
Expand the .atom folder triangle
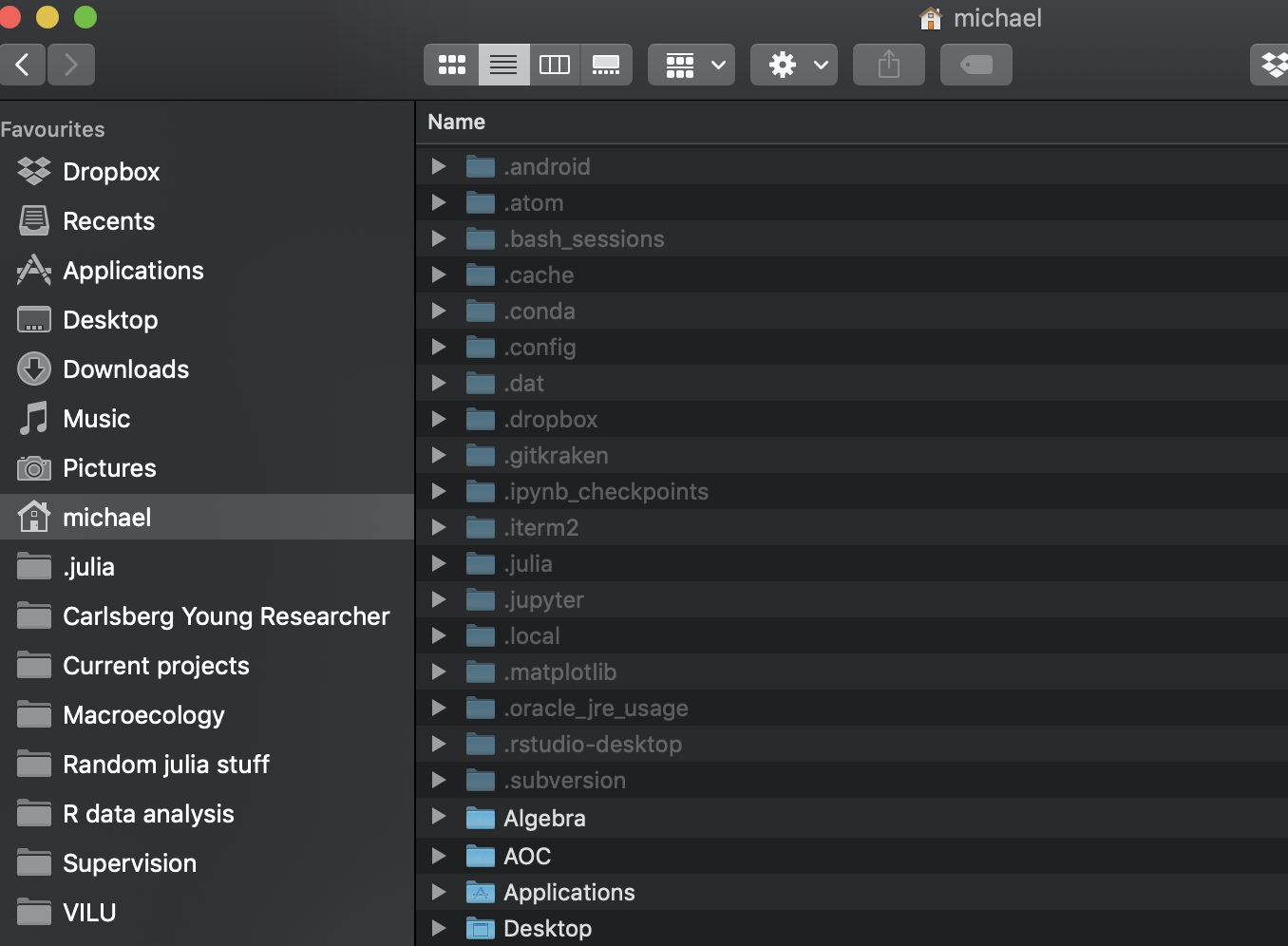(x=439, y=202)
